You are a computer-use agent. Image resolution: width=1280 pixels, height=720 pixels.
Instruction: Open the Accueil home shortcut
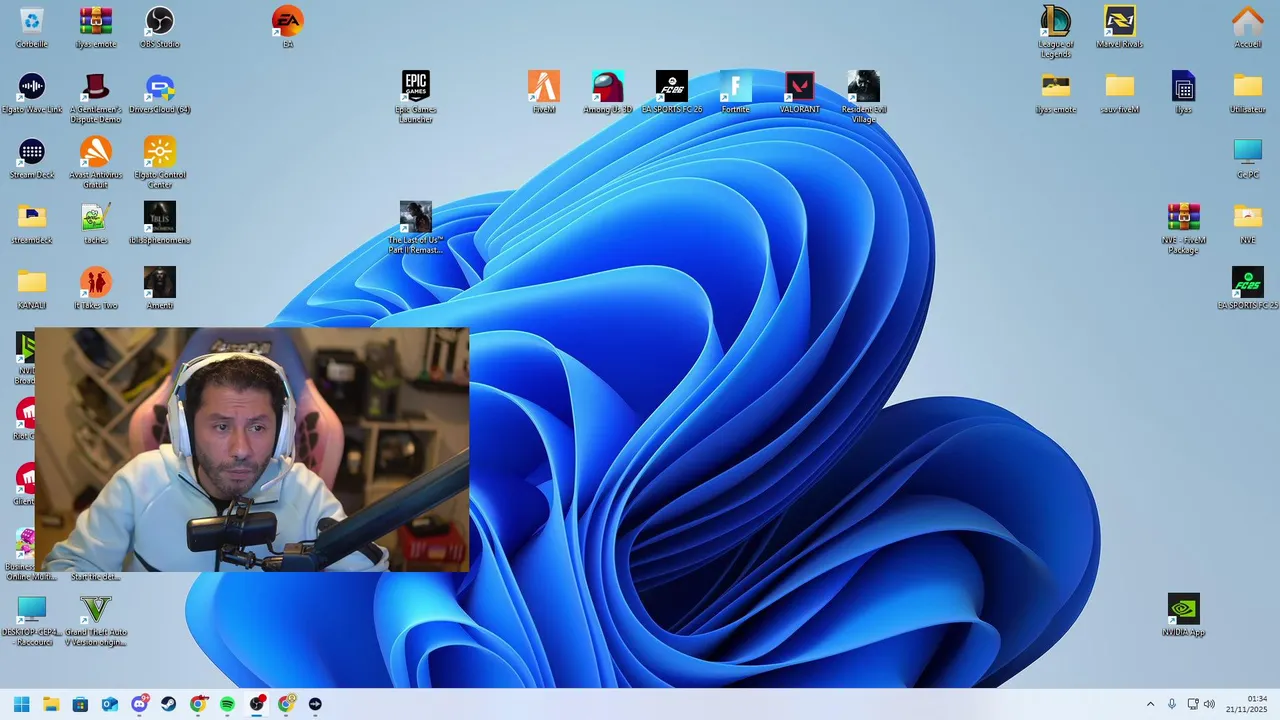1248,21
